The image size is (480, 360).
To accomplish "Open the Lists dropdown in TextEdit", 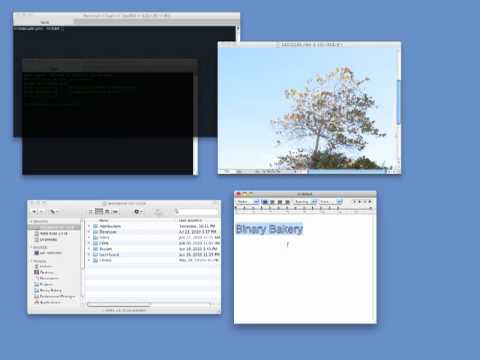I will click(x=331, y=202).
